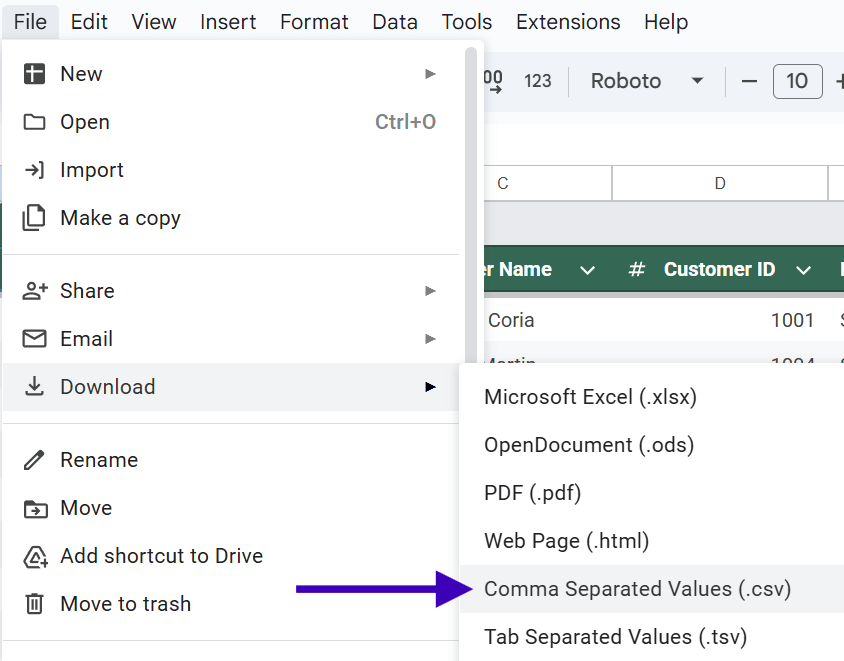
Task: Click the cell containing 1001
Action: pyautogui.click(x=720, y=320)
